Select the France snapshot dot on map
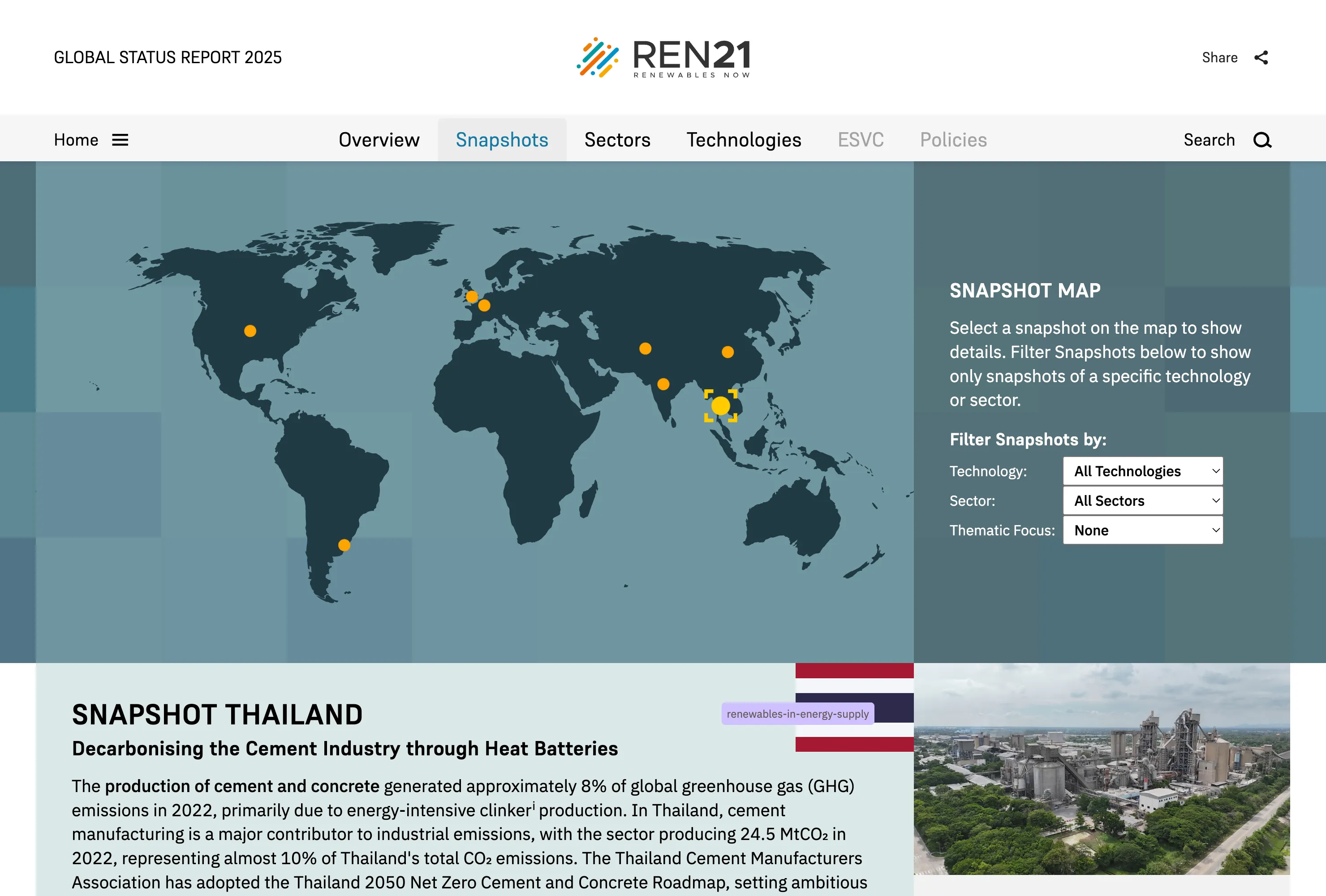Image resolution: width=1326 pixels, height=896 pixels. point(484,306)
